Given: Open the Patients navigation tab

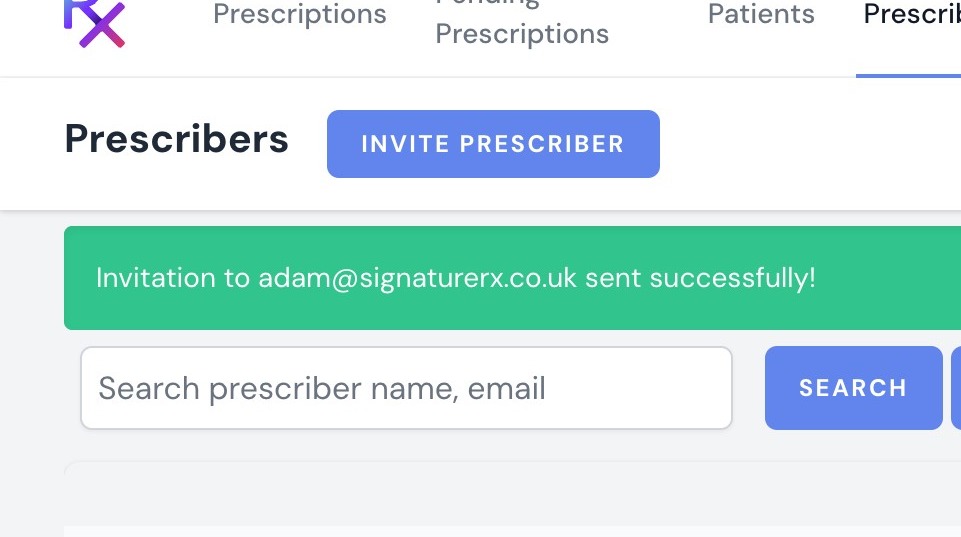Looking at the screenshot, I should pos(761,15).
